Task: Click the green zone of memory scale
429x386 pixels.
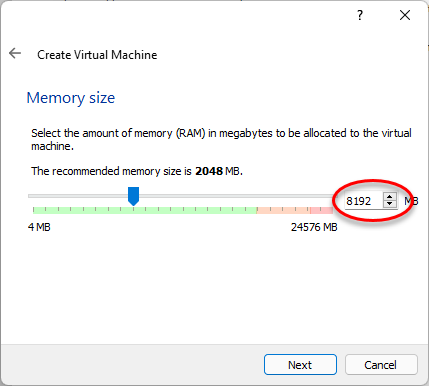Action: (x=145, y=210)
